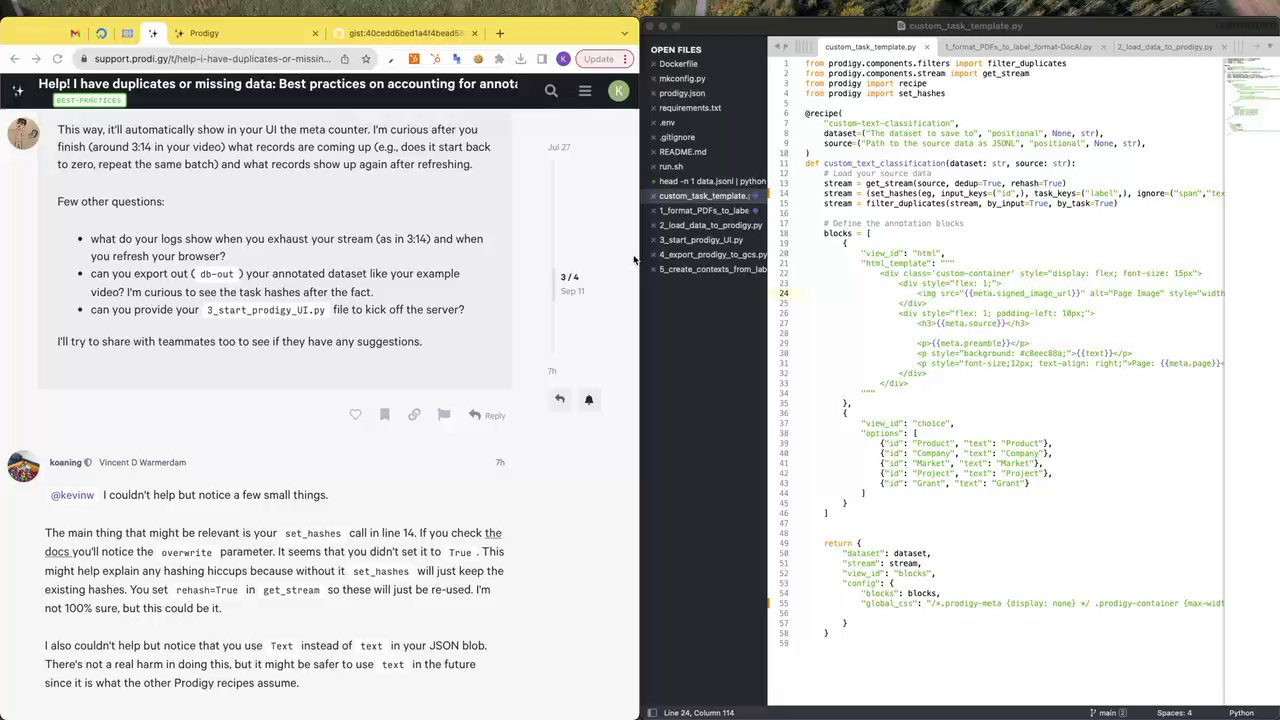1280x720 pixels.
Task: Open "the docs" hyperlink in koaning's post
Action: pos(273,542)
